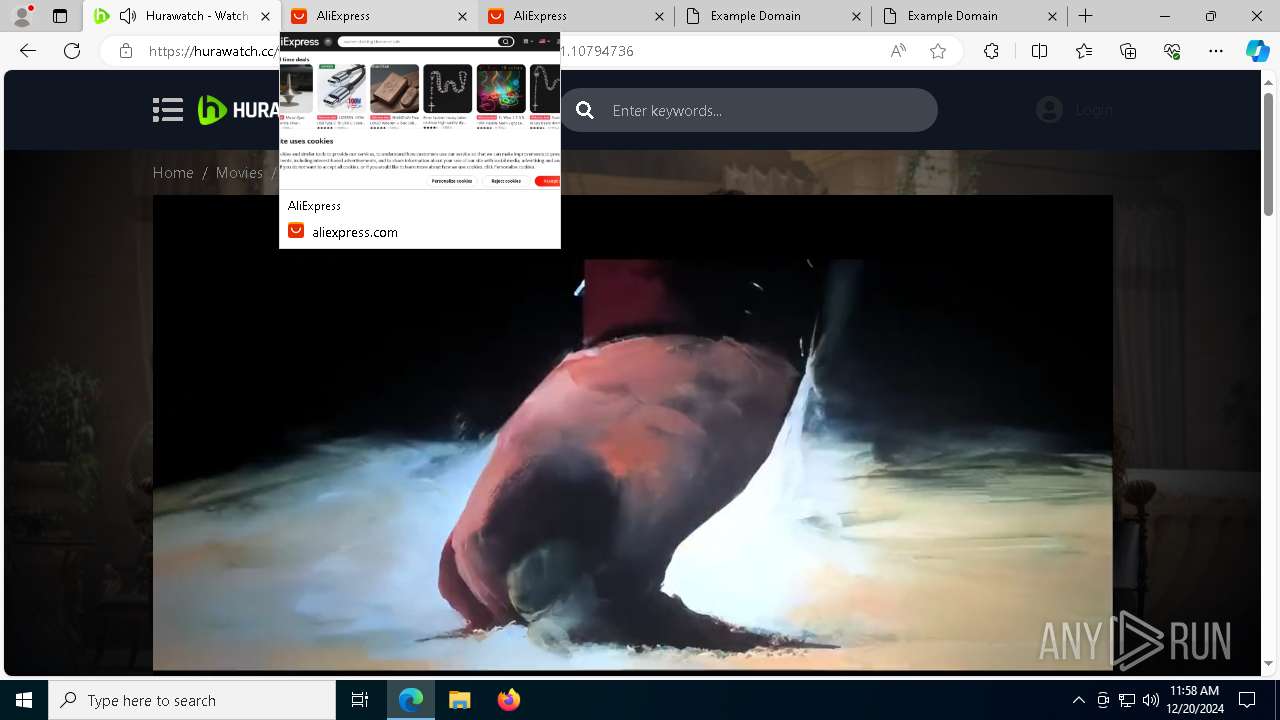
Task: Close the first AliExpress tab
Action: click(462, 16)
